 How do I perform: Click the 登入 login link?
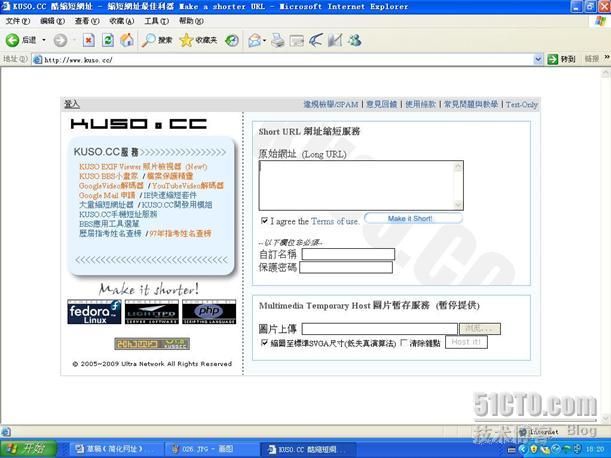pyautogui.click(x=72, y=104)
